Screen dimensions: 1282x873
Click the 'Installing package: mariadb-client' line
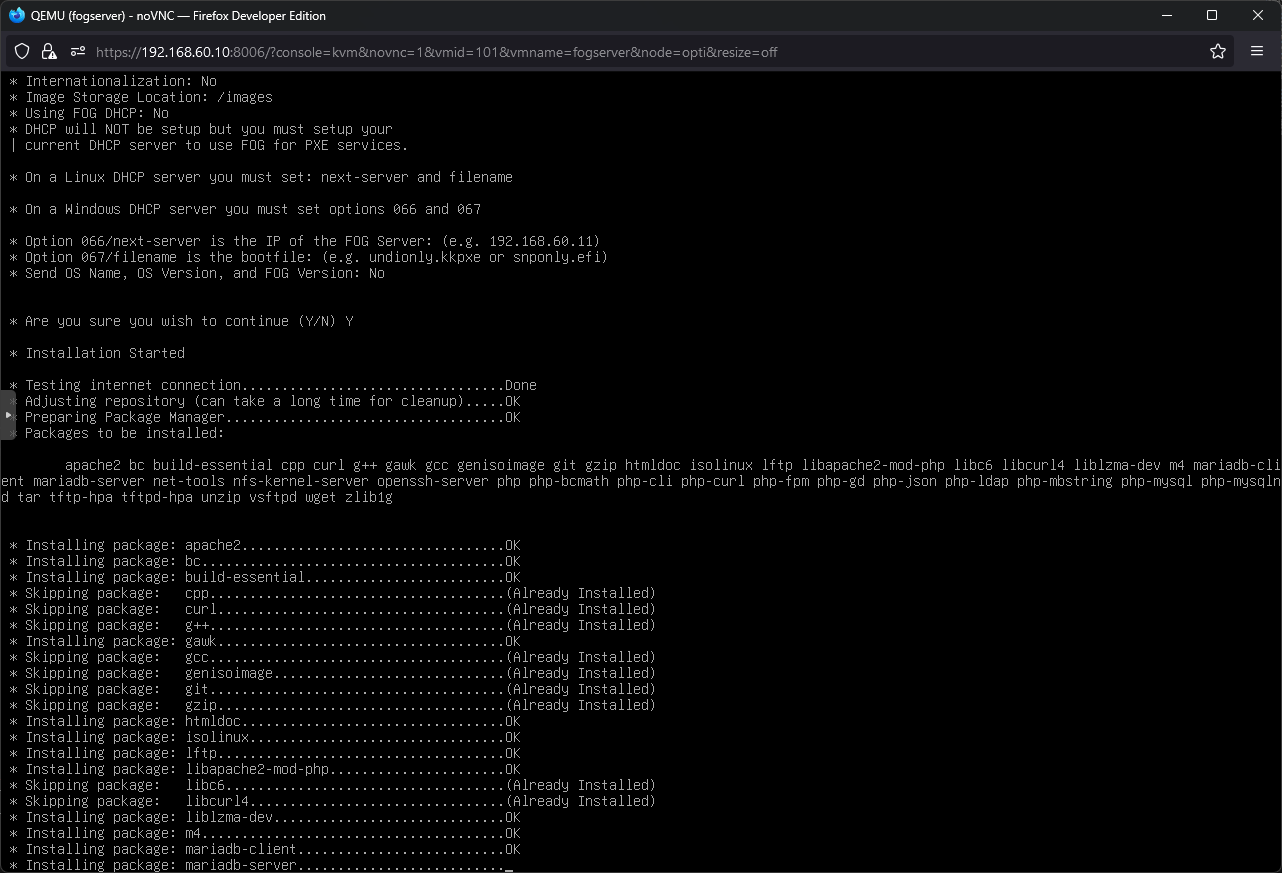[x=265, y=849]
